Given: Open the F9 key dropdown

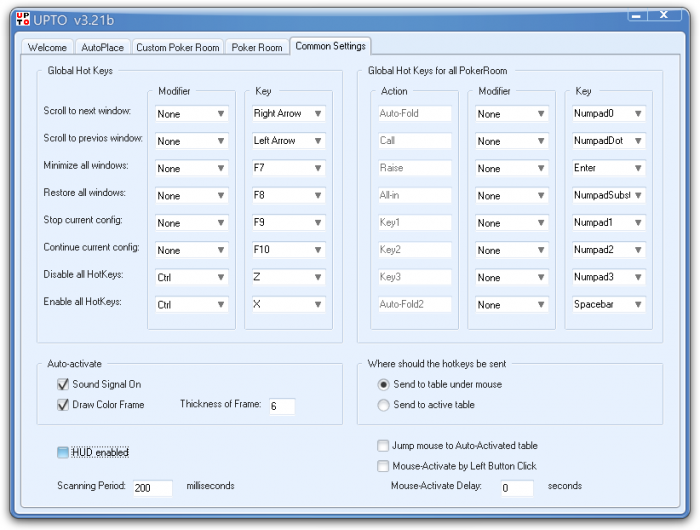Looking at the screenshot, I should pyautogui.click(x=288, y=222).
